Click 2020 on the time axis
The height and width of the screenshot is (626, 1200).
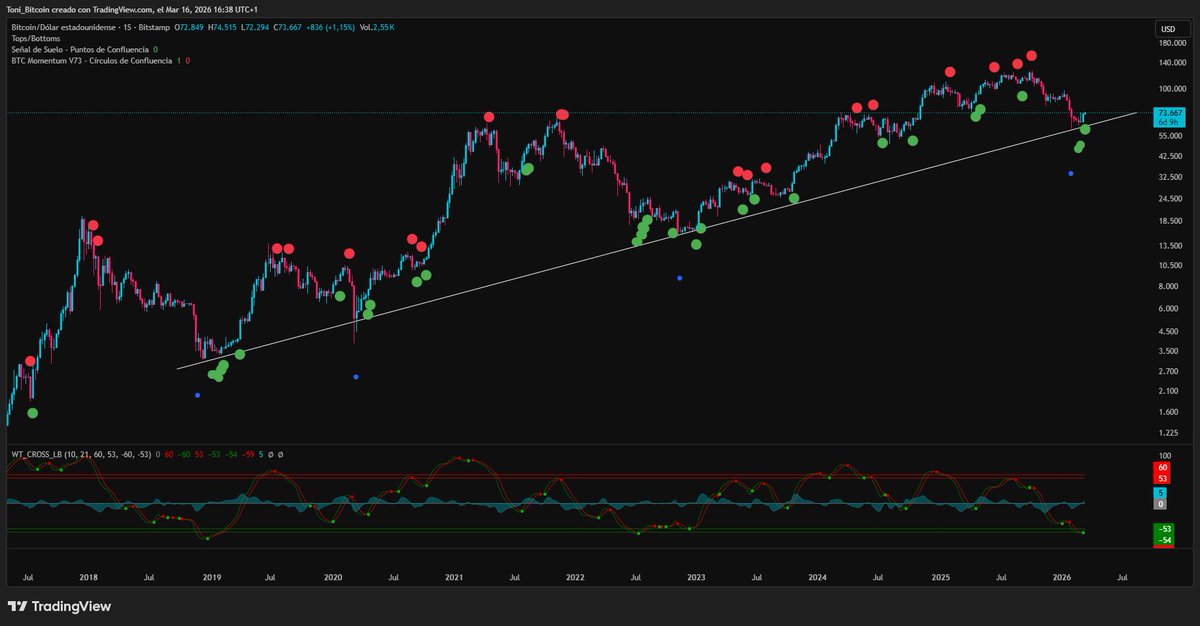point(333,577)
